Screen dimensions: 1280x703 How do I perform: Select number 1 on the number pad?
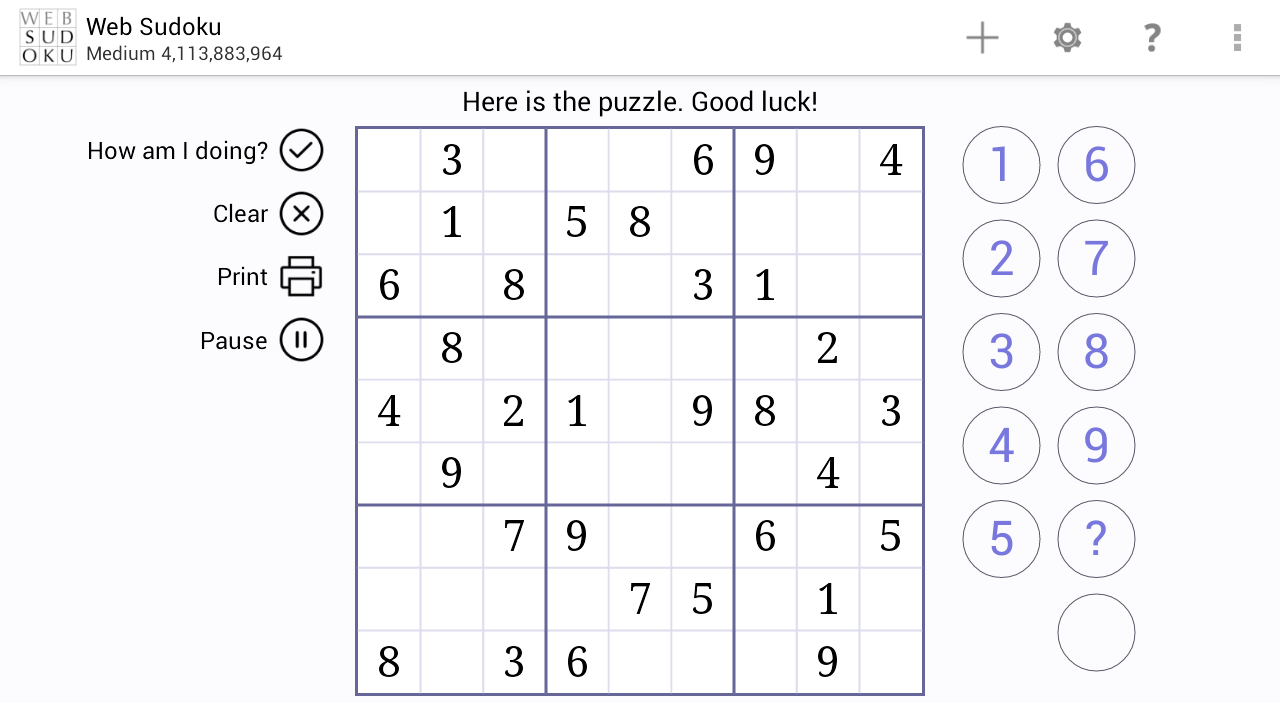coord(1001,165)
